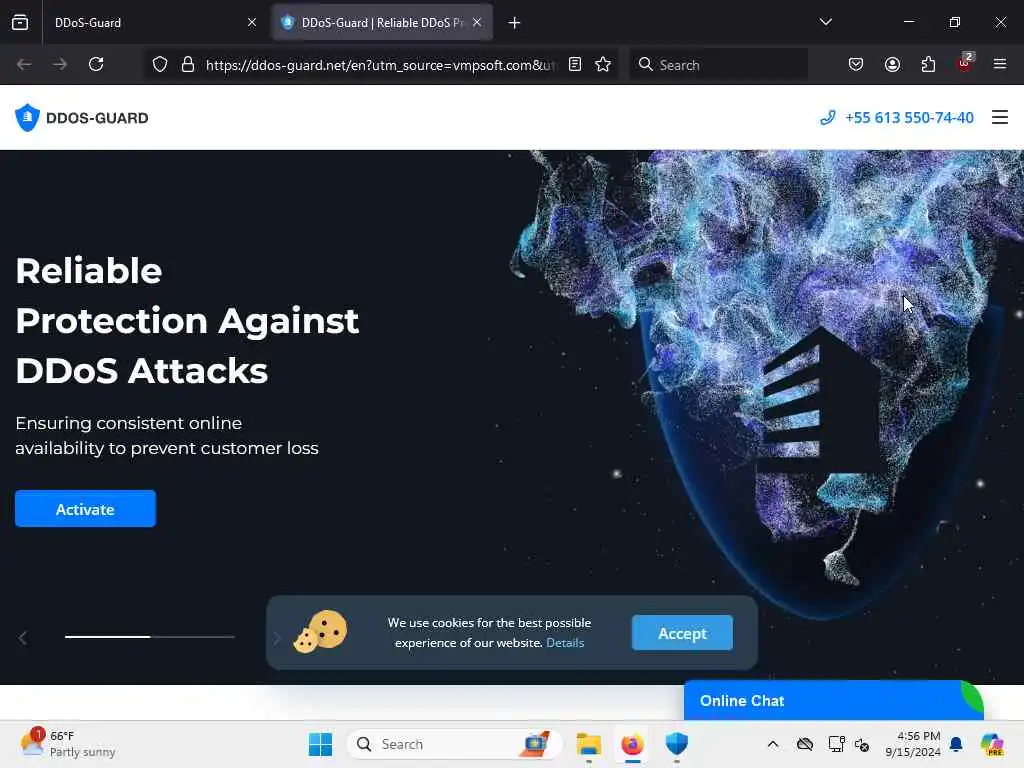Click the Firefox Search box
Viewport: 1024px width, 768px height.
[719, 65]
